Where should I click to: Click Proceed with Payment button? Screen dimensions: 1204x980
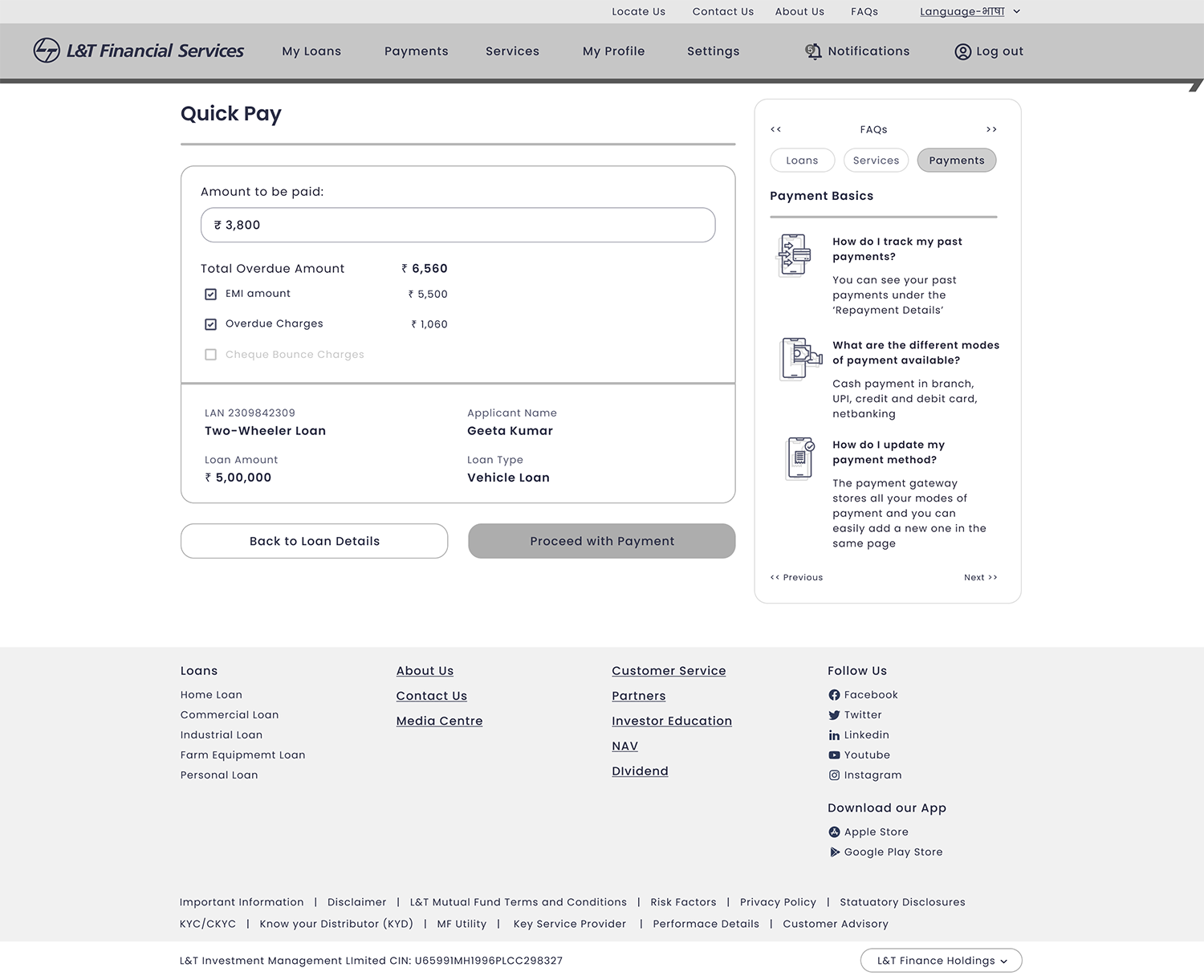tap(601, 541)
